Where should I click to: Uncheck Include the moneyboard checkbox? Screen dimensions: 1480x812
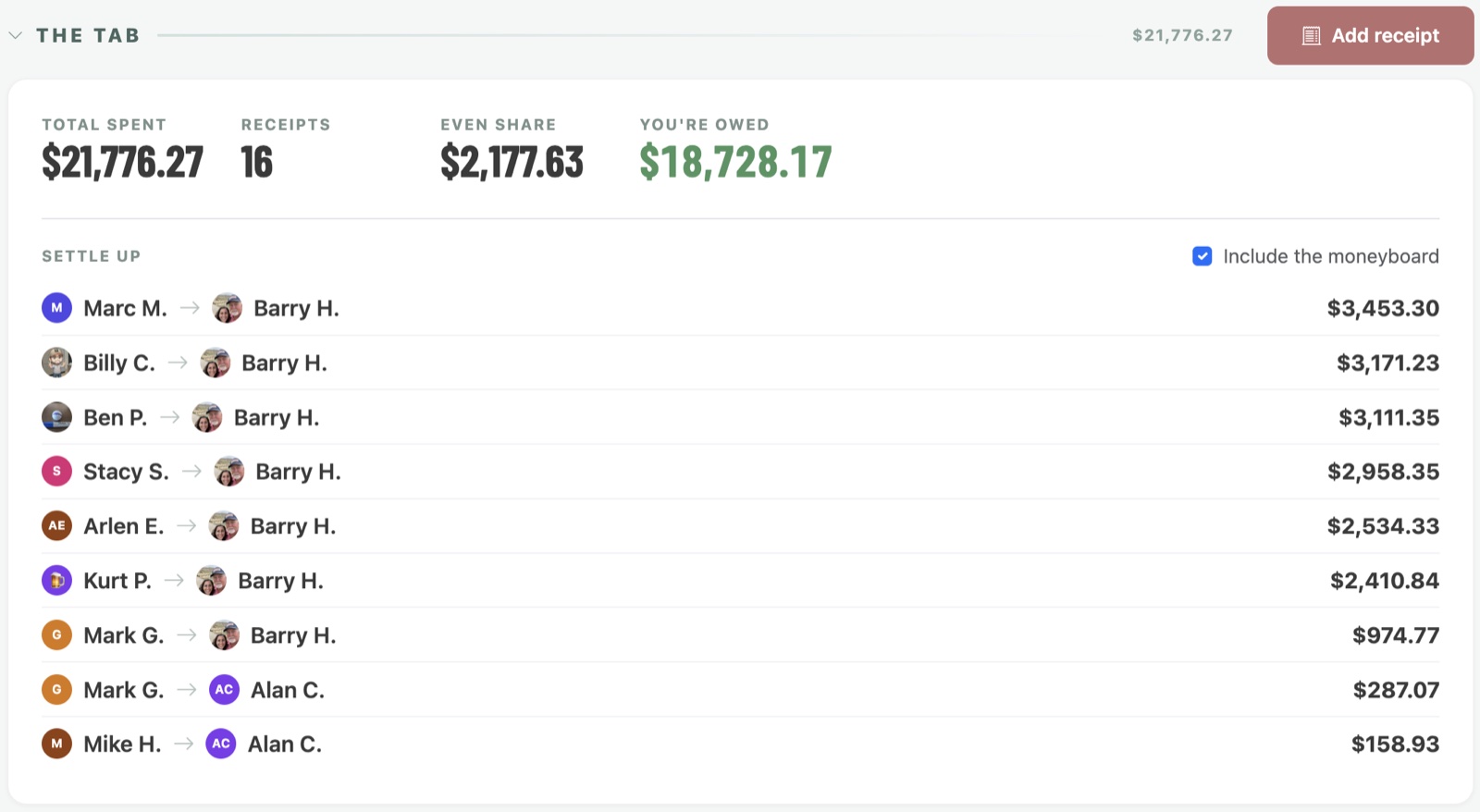point(1202,256)
